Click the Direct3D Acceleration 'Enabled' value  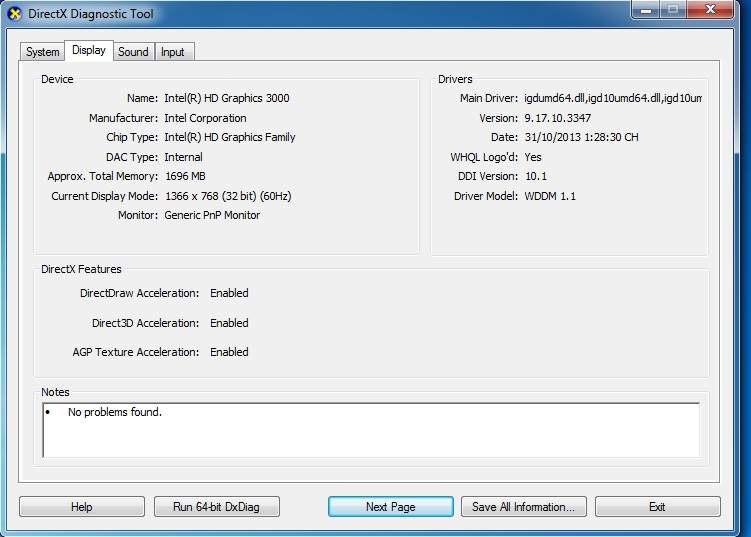tap(229, 323)
